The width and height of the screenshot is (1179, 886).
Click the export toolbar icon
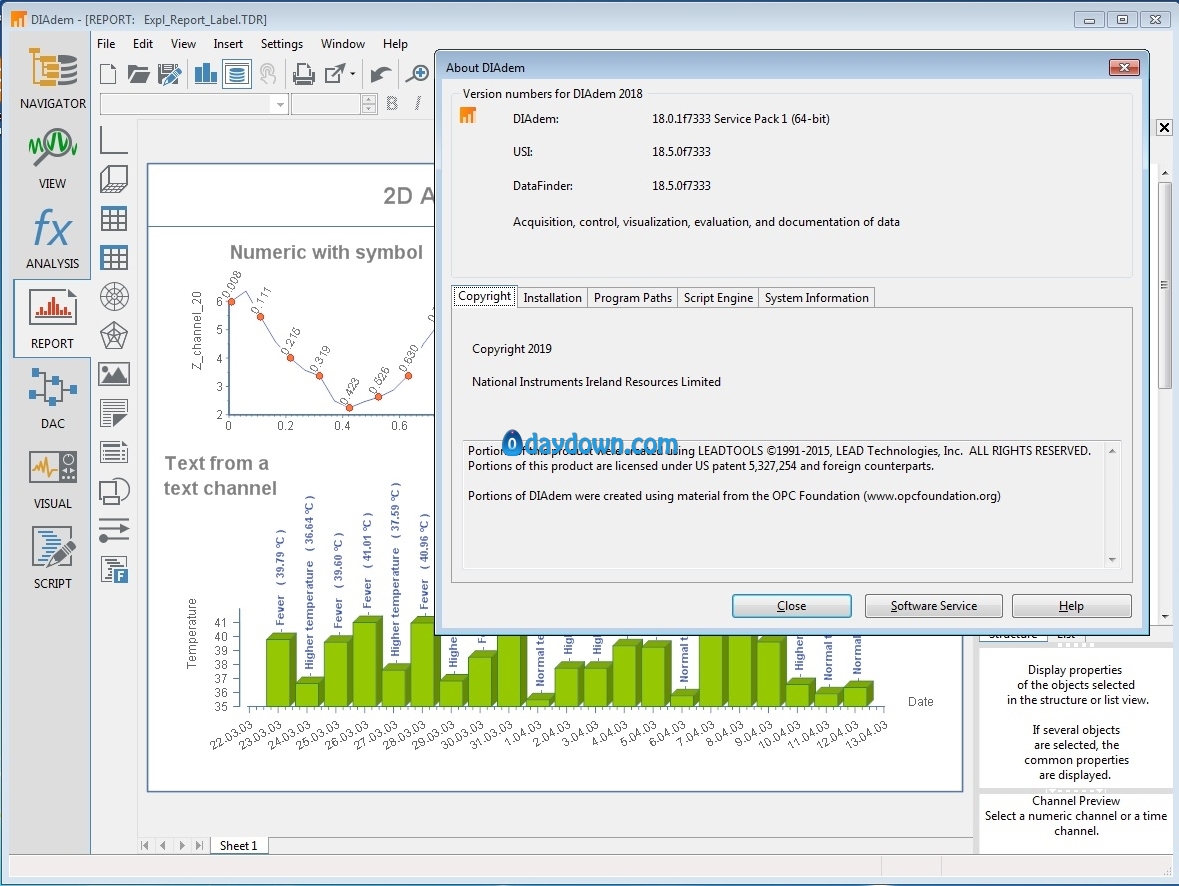(x=335, y=74)
